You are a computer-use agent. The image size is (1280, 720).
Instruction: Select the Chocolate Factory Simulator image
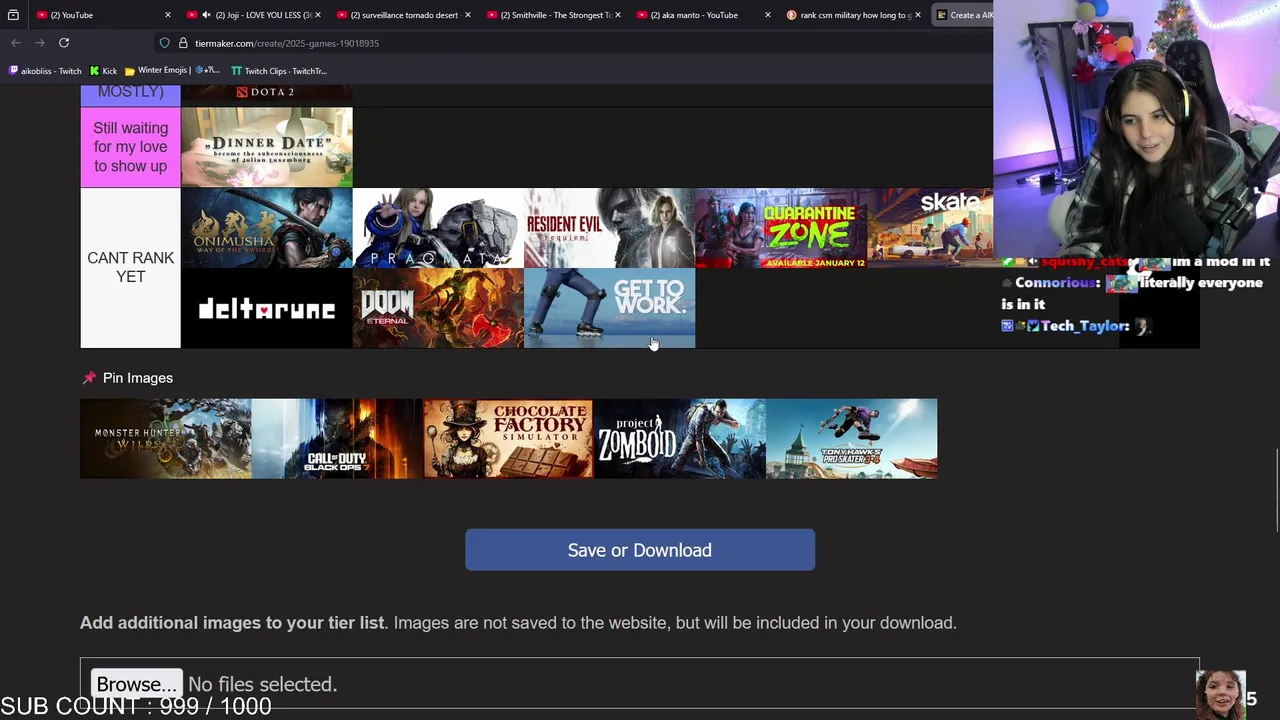coord(508,439)
